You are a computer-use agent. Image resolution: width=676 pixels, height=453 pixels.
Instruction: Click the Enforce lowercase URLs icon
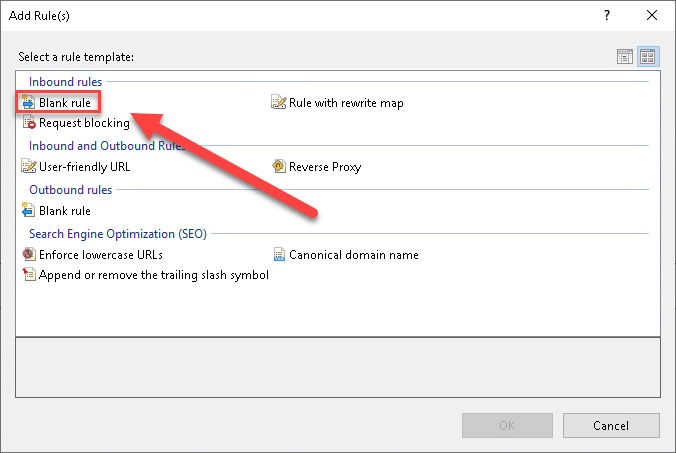click(x=28, y=255)
